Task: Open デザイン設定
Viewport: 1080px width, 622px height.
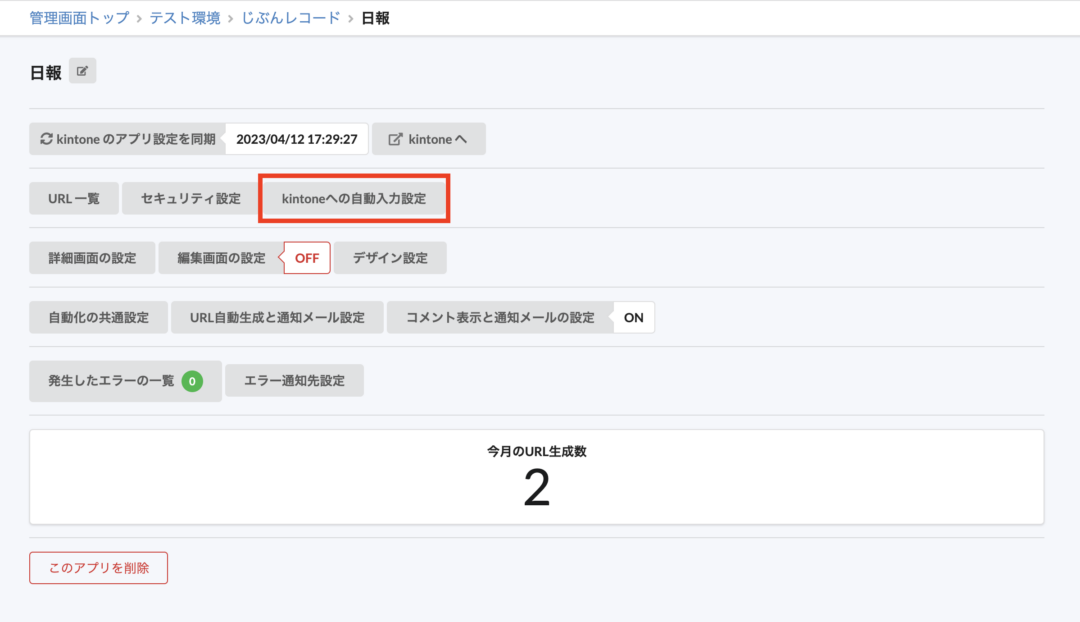Action: 390,257
